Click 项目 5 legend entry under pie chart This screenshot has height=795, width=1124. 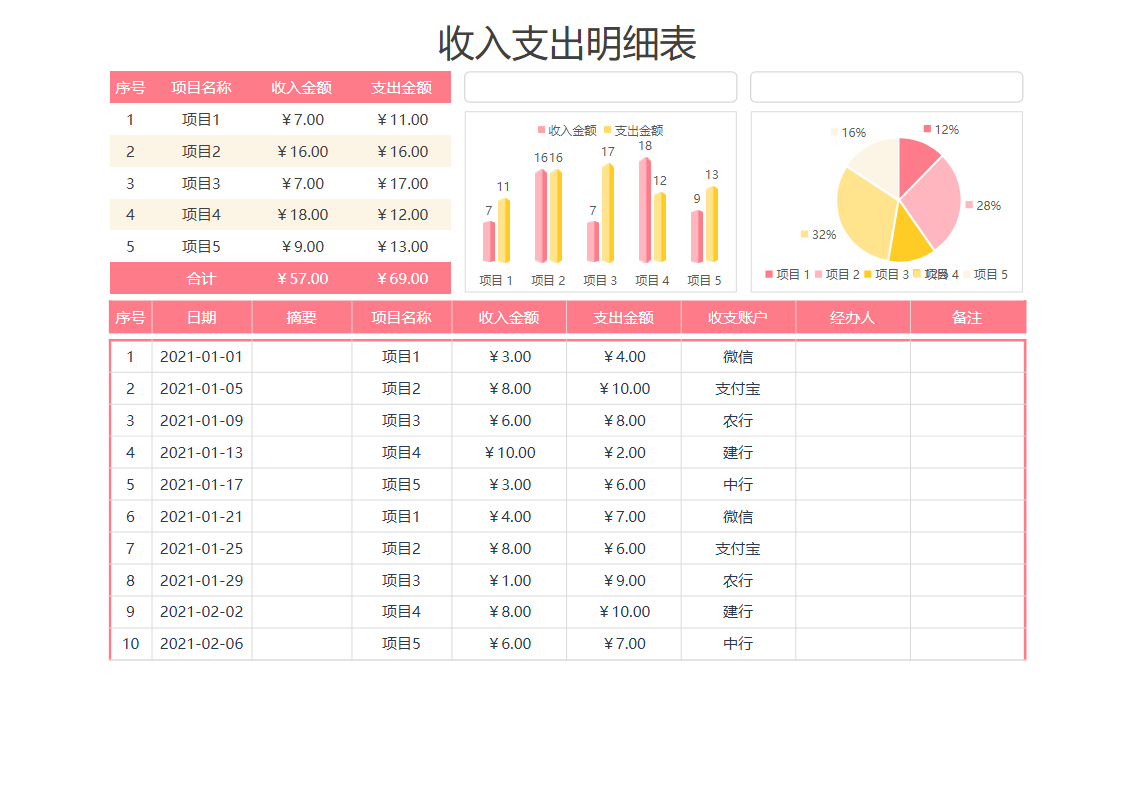(986, 275)
